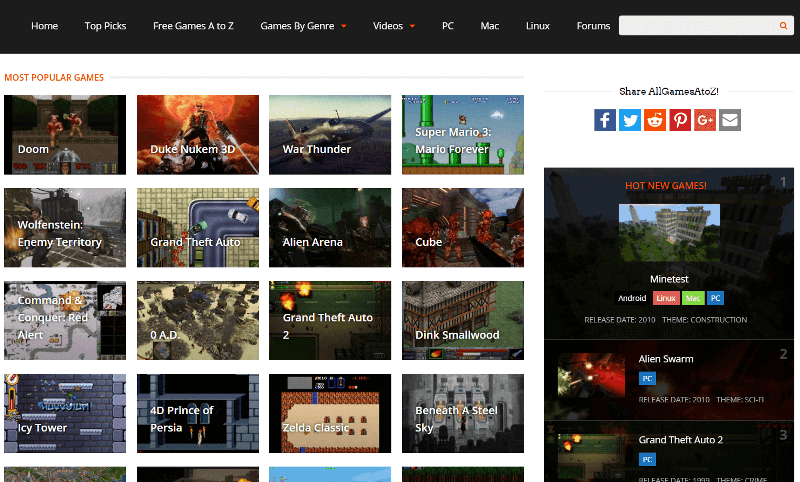Open the Alien Swarm title link

666,359
